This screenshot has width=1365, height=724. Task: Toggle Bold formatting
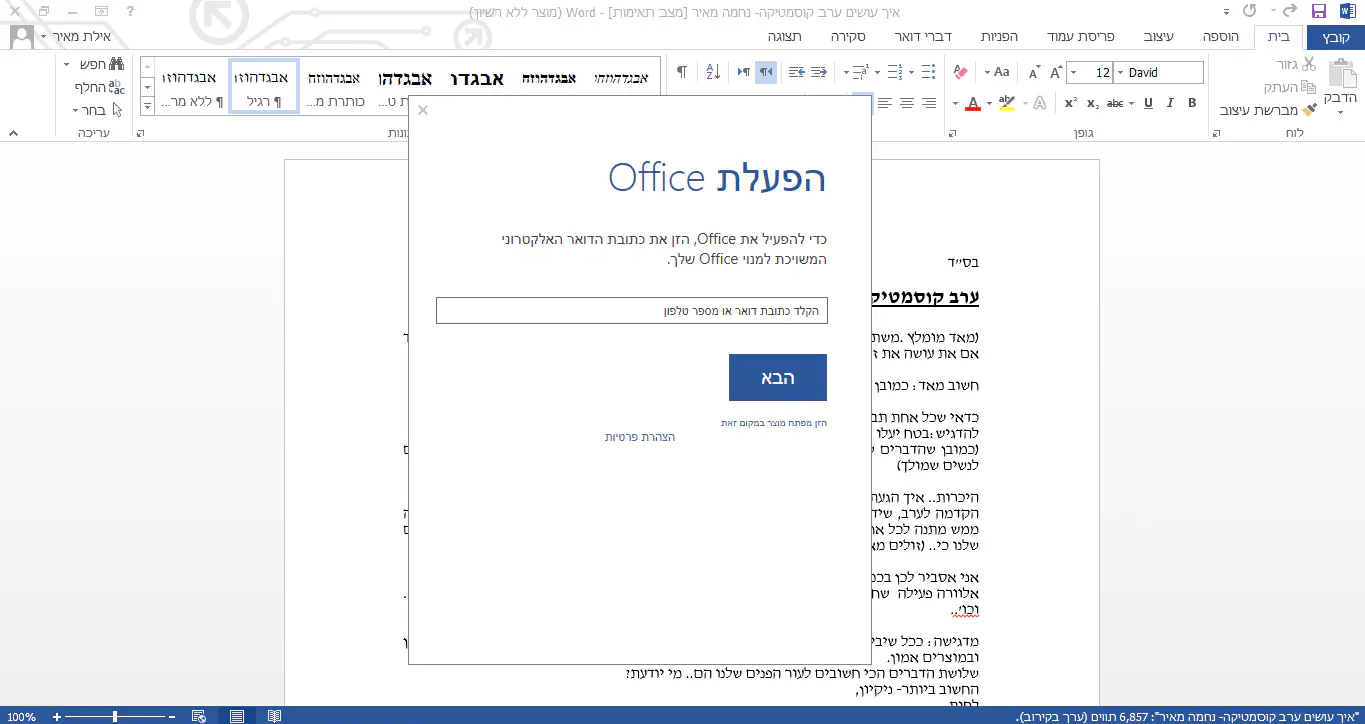tap(1192, 103)
